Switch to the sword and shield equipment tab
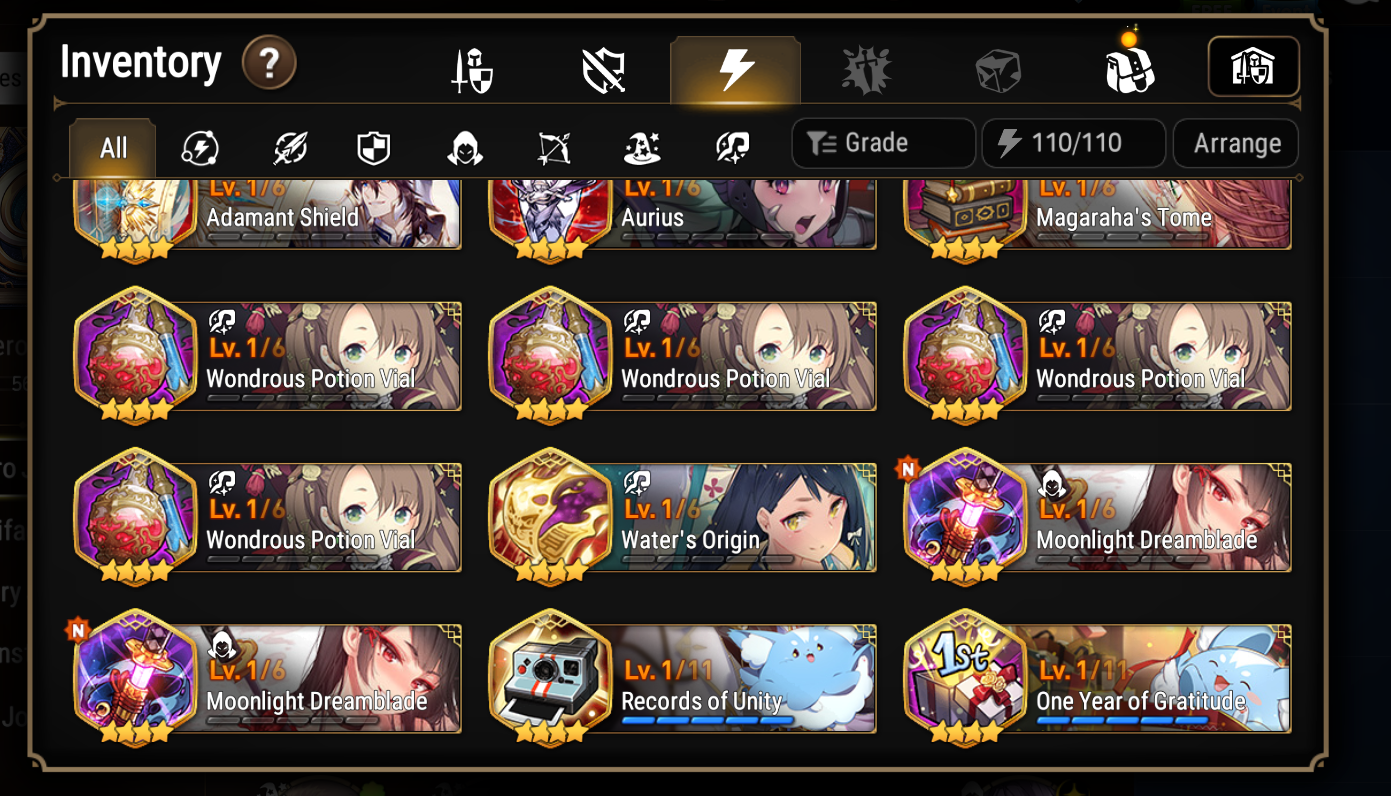Image resolution: width=1391 pixels, height=796 pixels. 472,72
